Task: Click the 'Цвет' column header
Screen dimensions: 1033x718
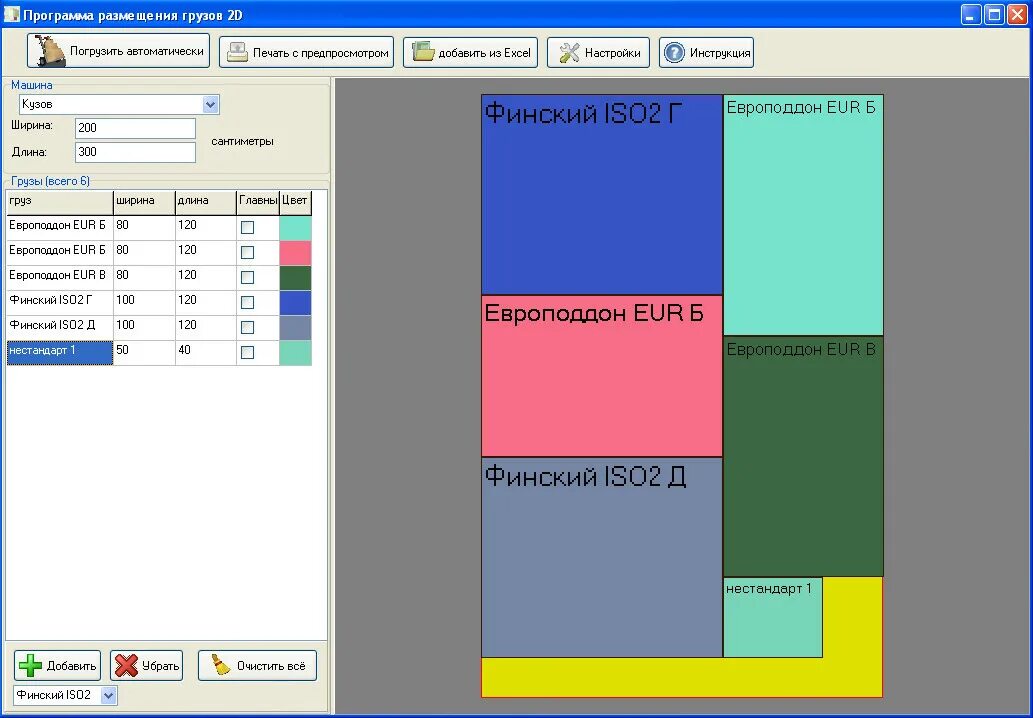Action: [x=295, y=202]
